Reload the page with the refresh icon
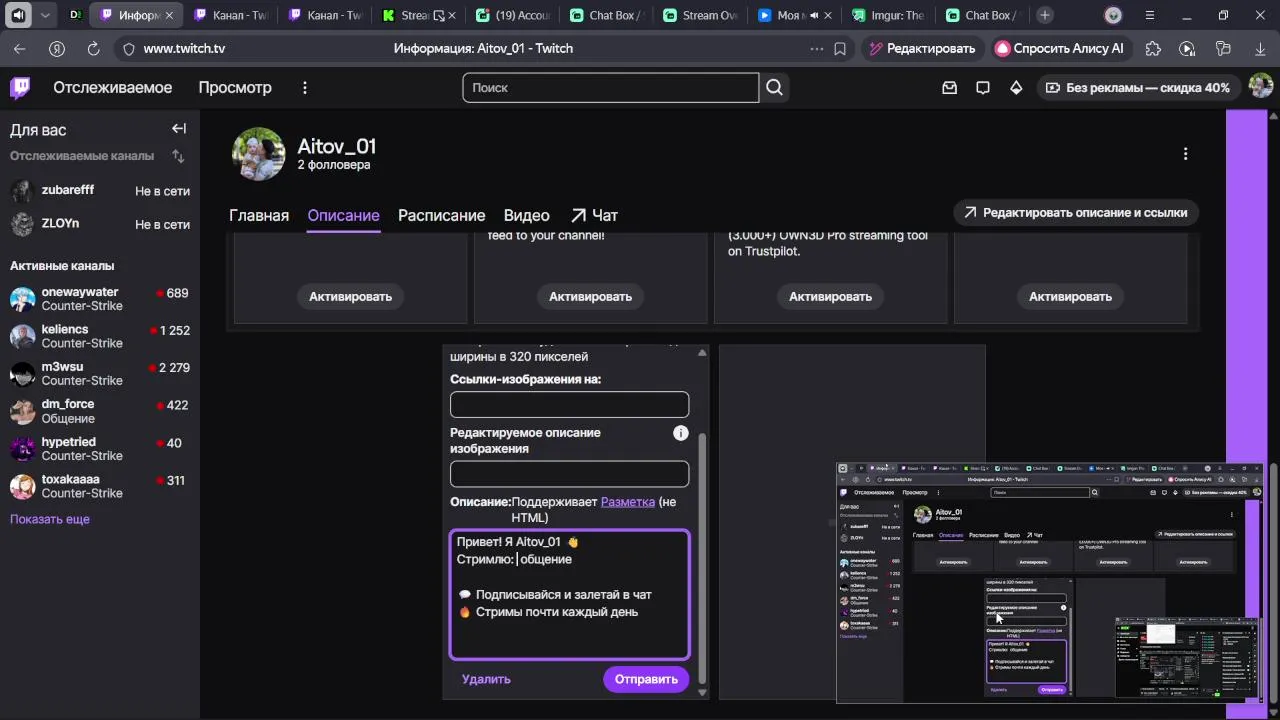 (93, 48)
